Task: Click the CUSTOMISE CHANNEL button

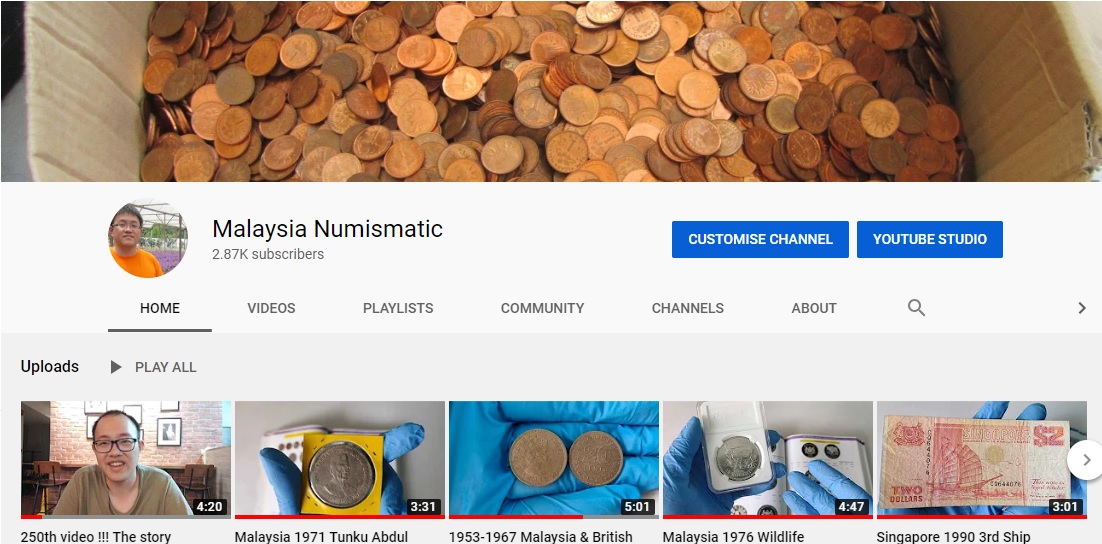Action: point(760,239)
